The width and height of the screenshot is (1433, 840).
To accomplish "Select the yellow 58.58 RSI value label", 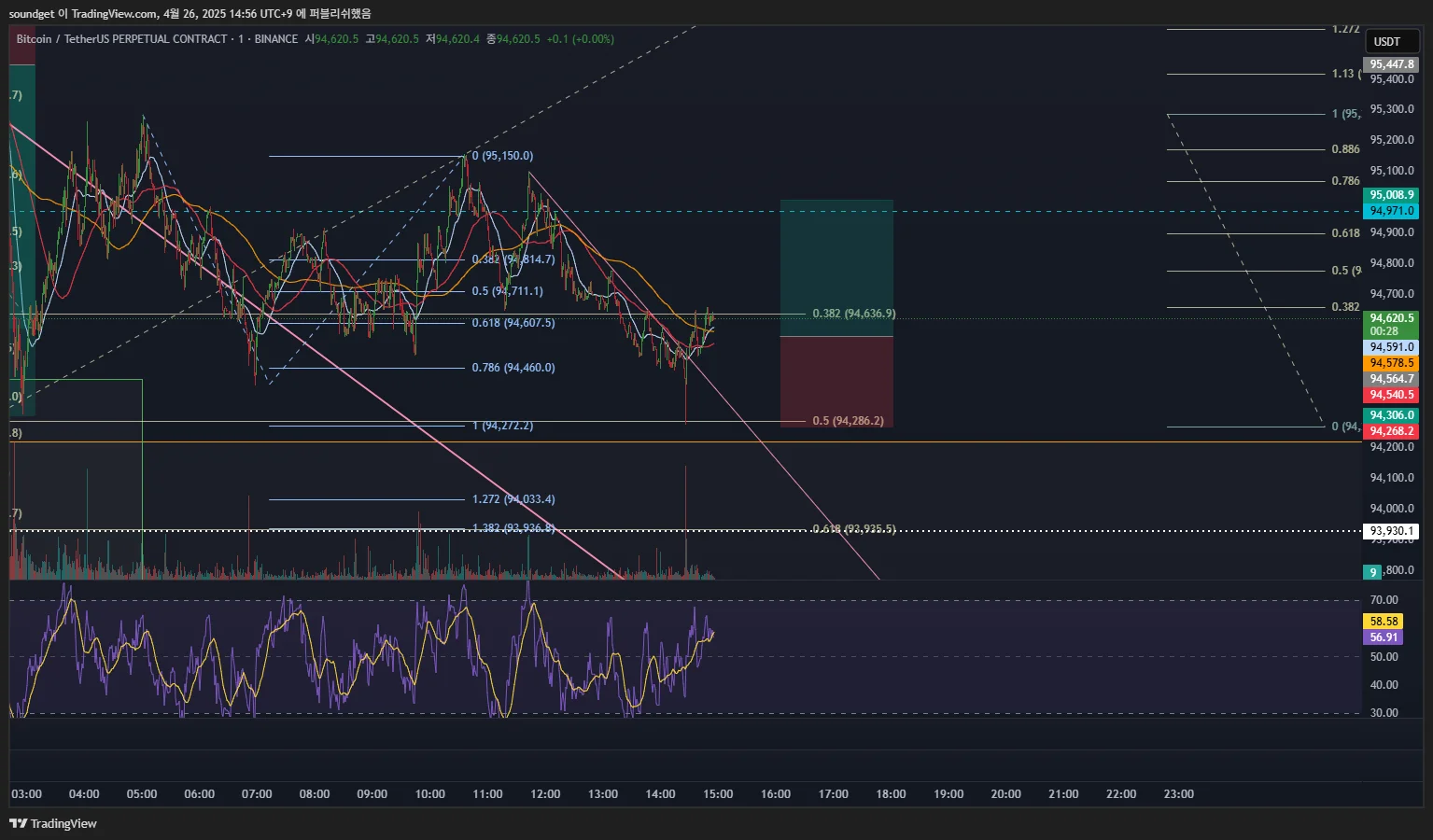I will tap(1384, 622).
